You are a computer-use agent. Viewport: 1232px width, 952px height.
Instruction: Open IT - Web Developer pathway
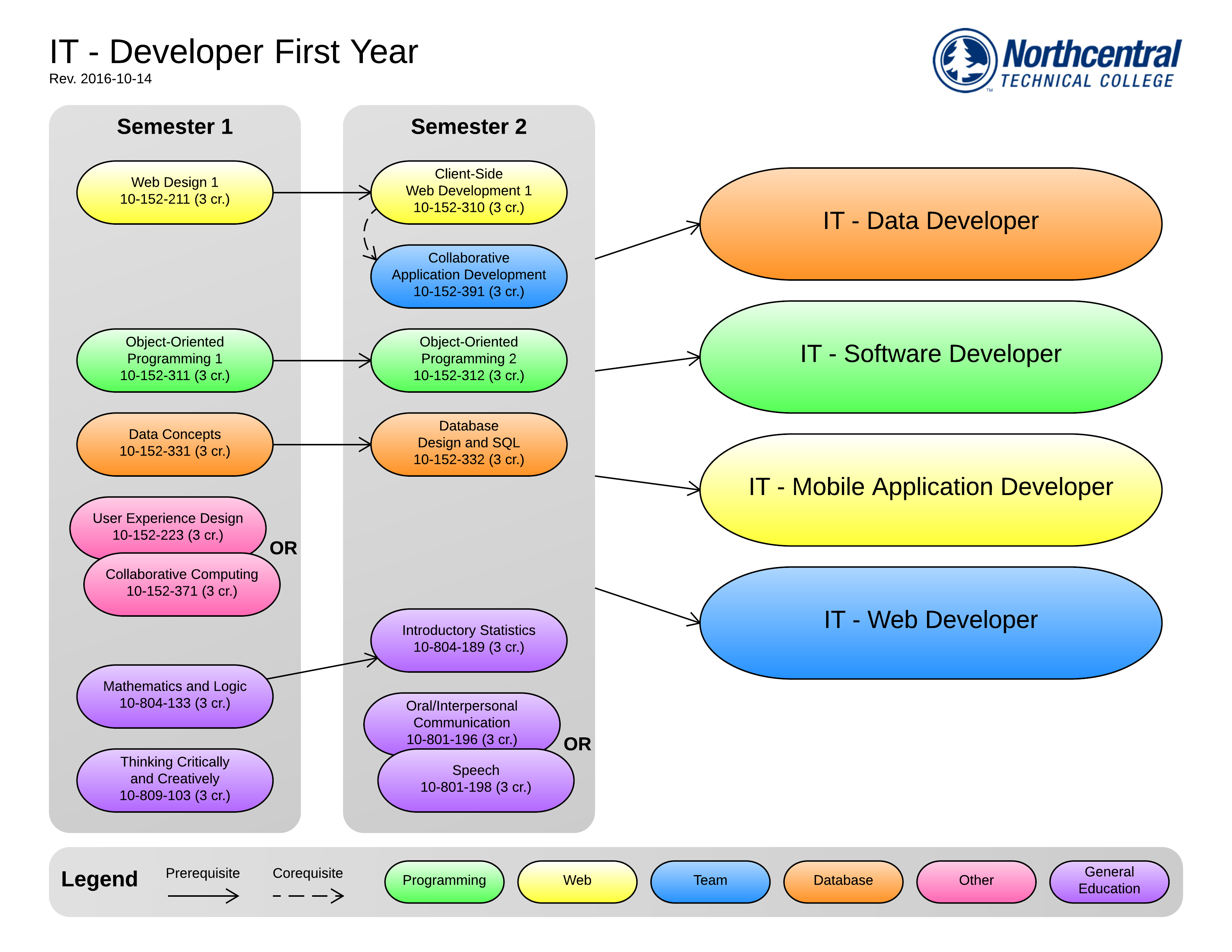point(930,622)
